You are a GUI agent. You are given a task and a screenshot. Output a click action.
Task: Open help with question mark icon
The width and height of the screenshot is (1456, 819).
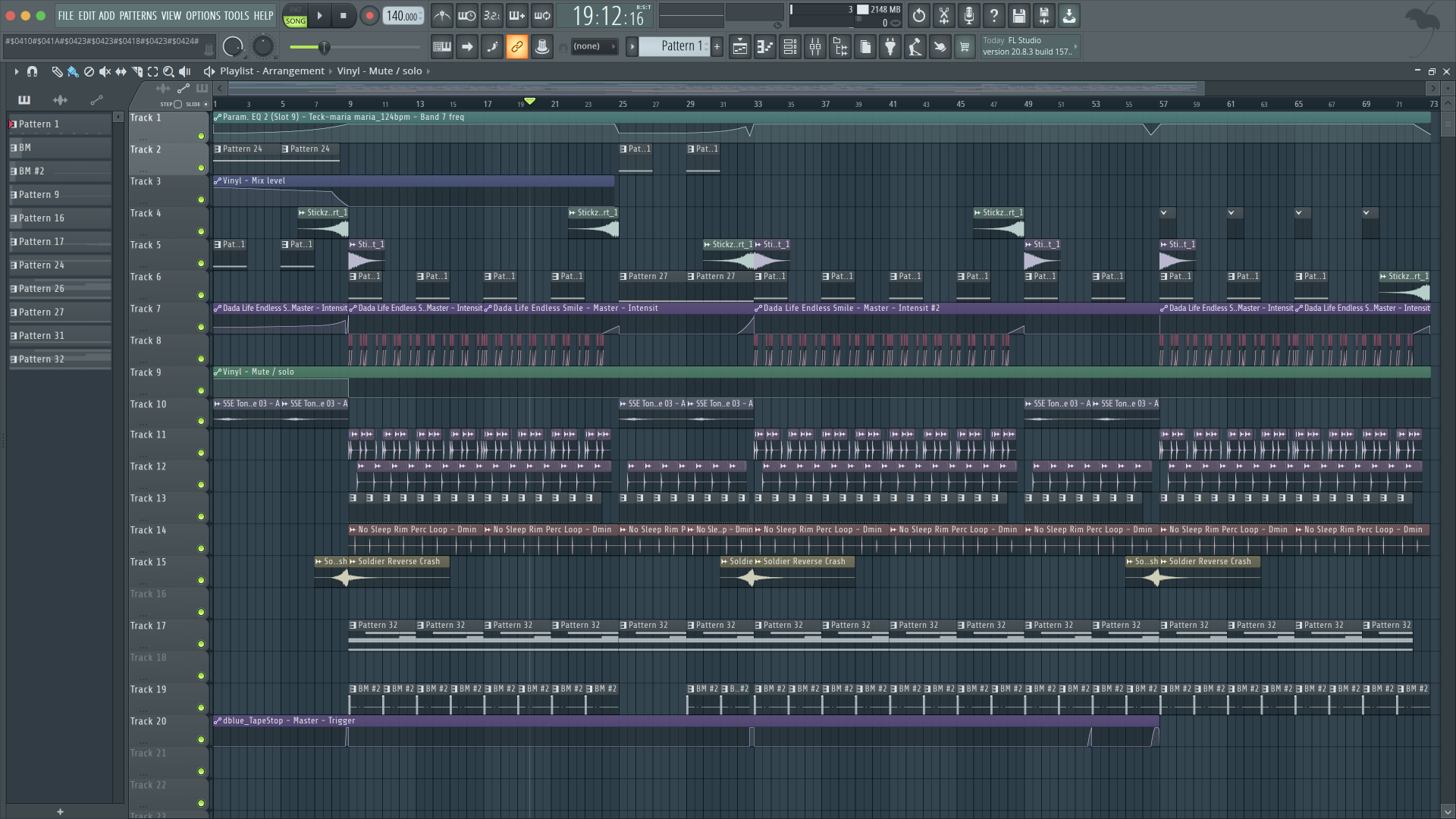994,15
